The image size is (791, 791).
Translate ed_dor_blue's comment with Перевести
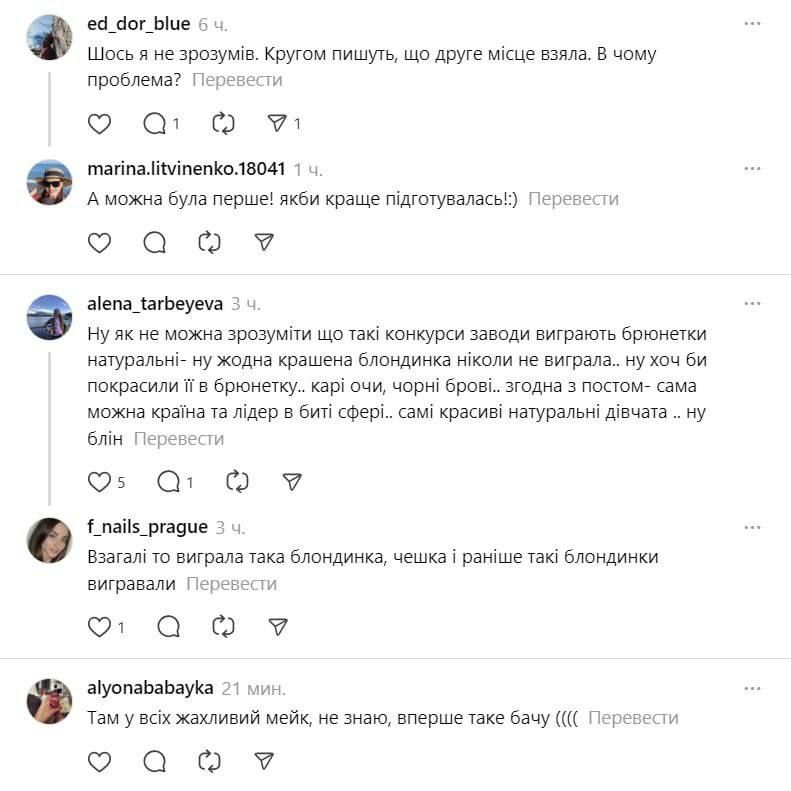click(237, 80)
